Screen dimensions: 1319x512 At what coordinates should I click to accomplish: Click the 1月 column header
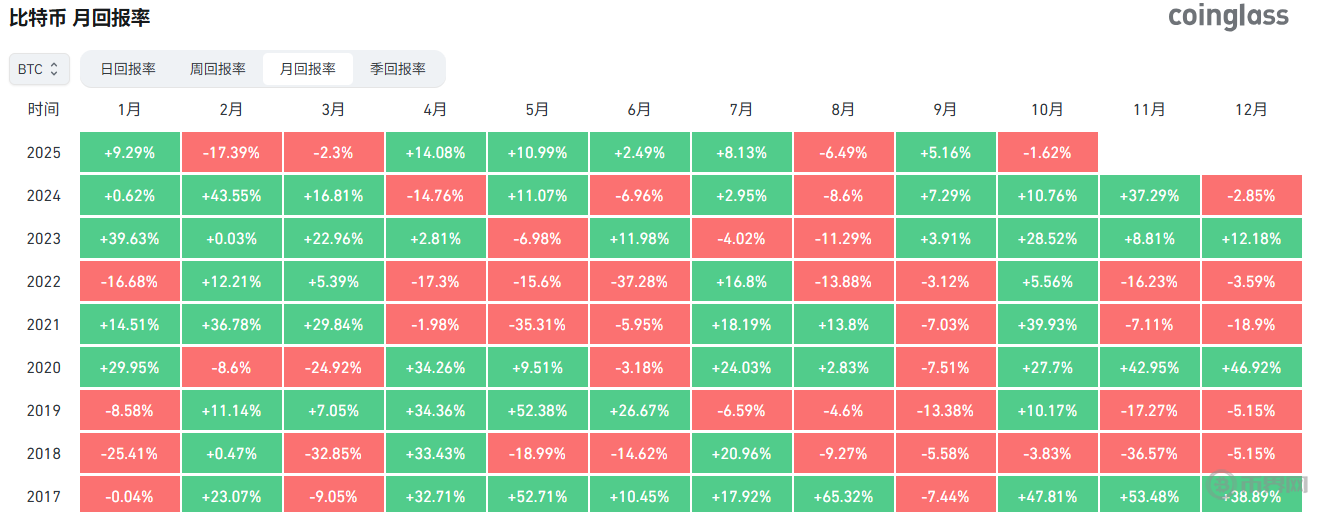[x=129, y=110]
